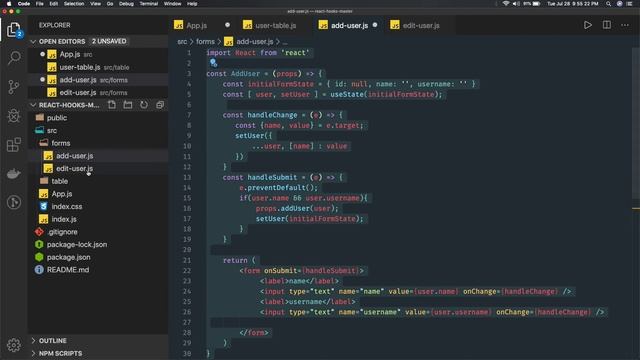Open the Manage settings gear
This screenshot has height=360, width=640.
14,345
